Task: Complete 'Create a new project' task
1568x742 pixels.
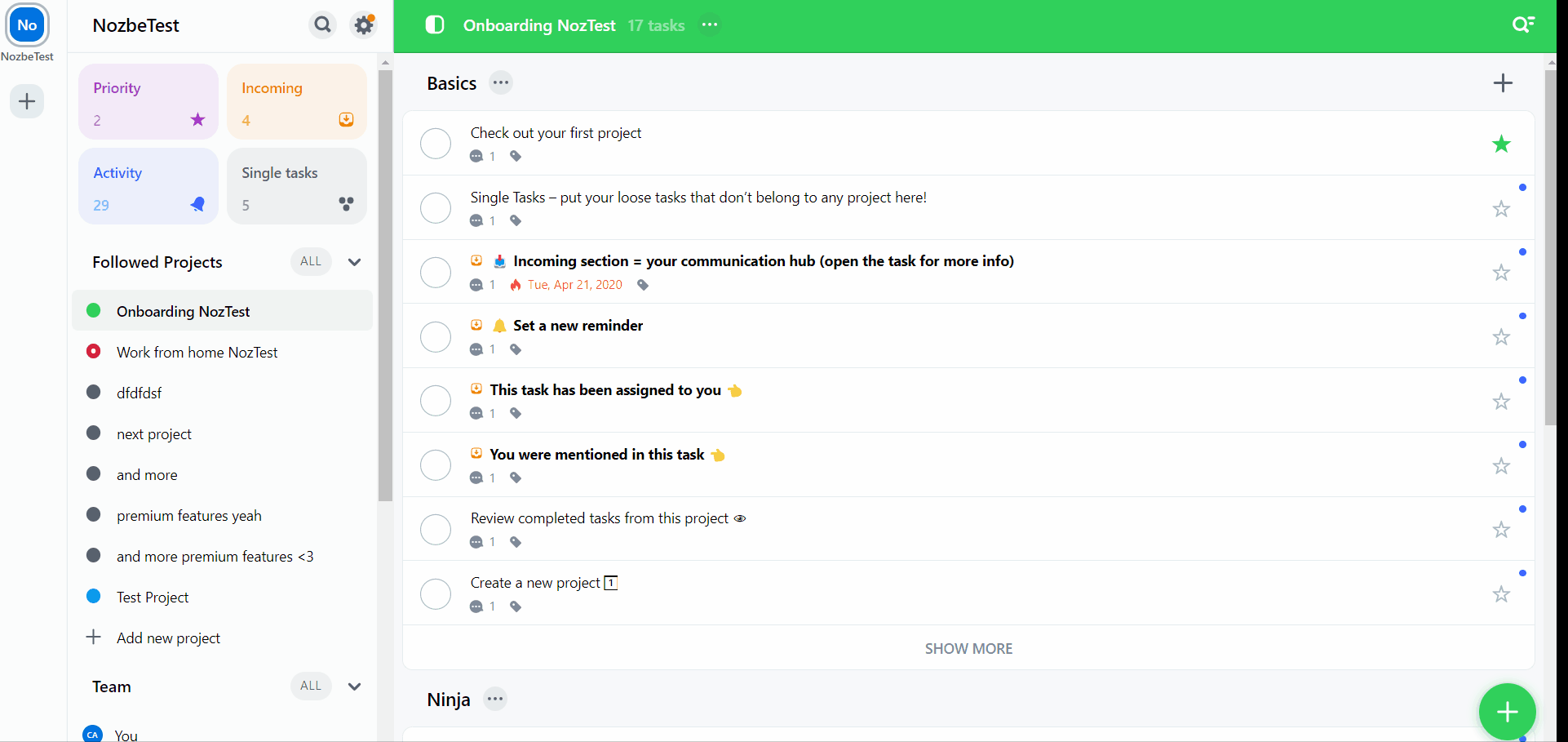Action: tap(436, 593)
